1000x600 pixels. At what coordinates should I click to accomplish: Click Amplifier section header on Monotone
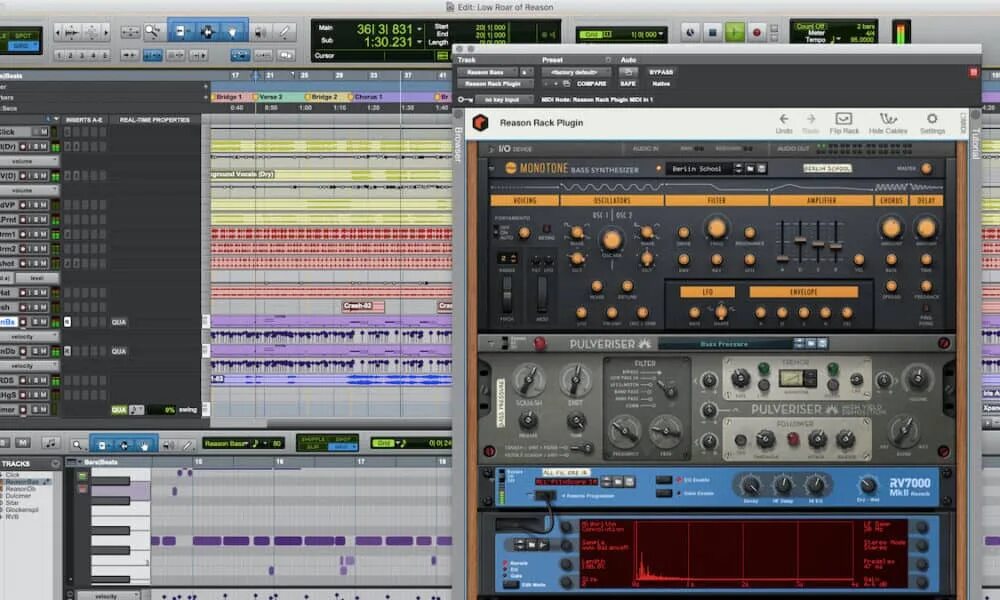pyautogui.click(x=821, y=200)
